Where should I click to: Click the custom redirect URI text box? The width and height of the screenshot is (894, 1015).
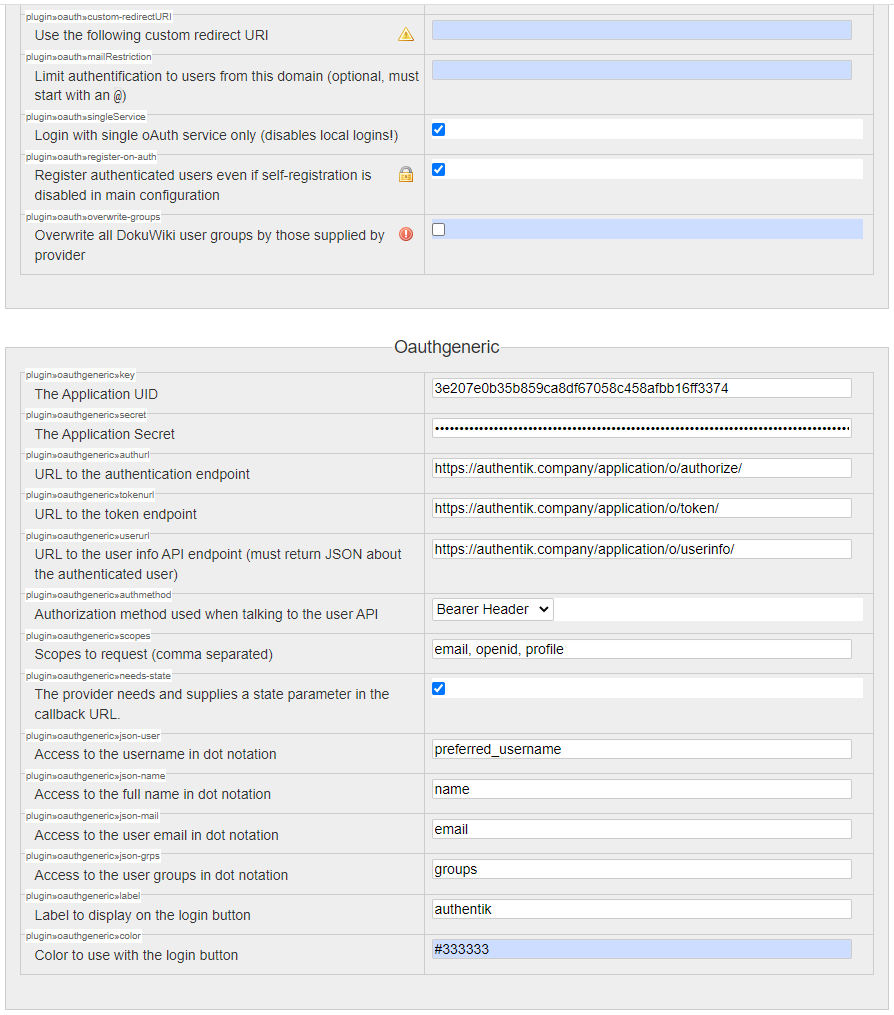tap(641, 30)
